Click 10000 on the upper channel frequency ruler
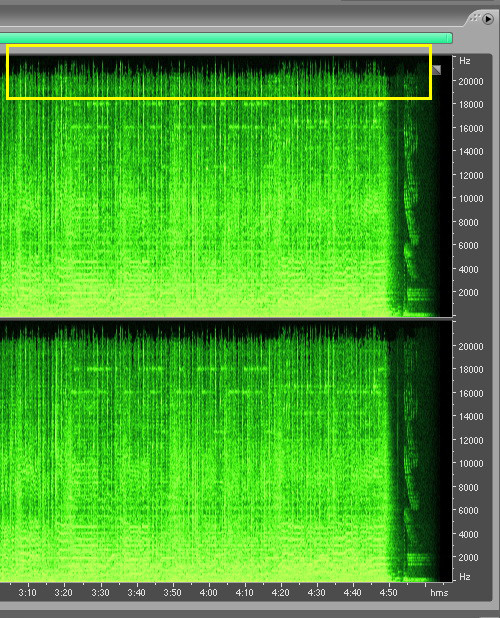 click(x=470, y=199)
